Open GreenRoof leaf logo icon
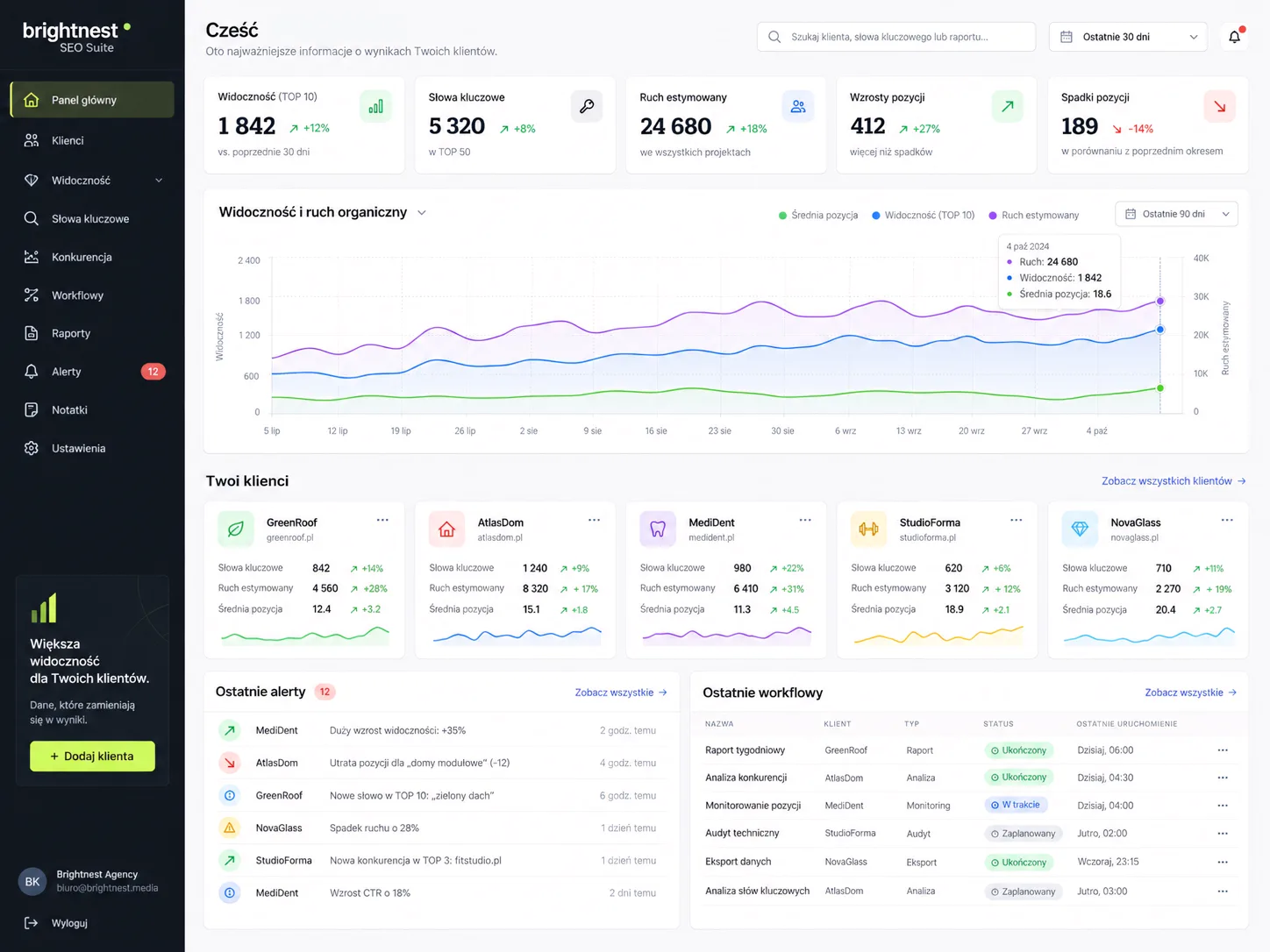This screenshot has height=952, width=1270. (235, 529)
